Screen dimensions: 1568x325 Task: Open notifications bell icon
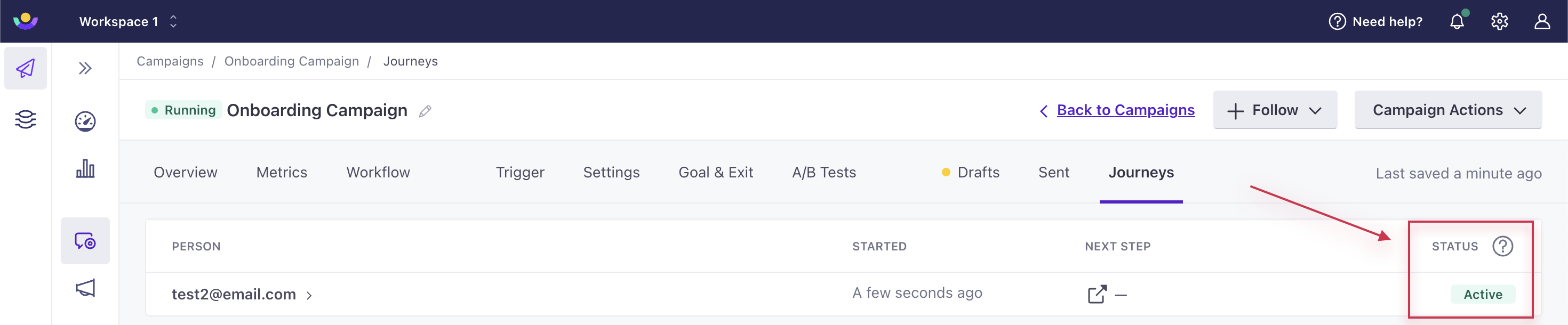point(1457,22)
